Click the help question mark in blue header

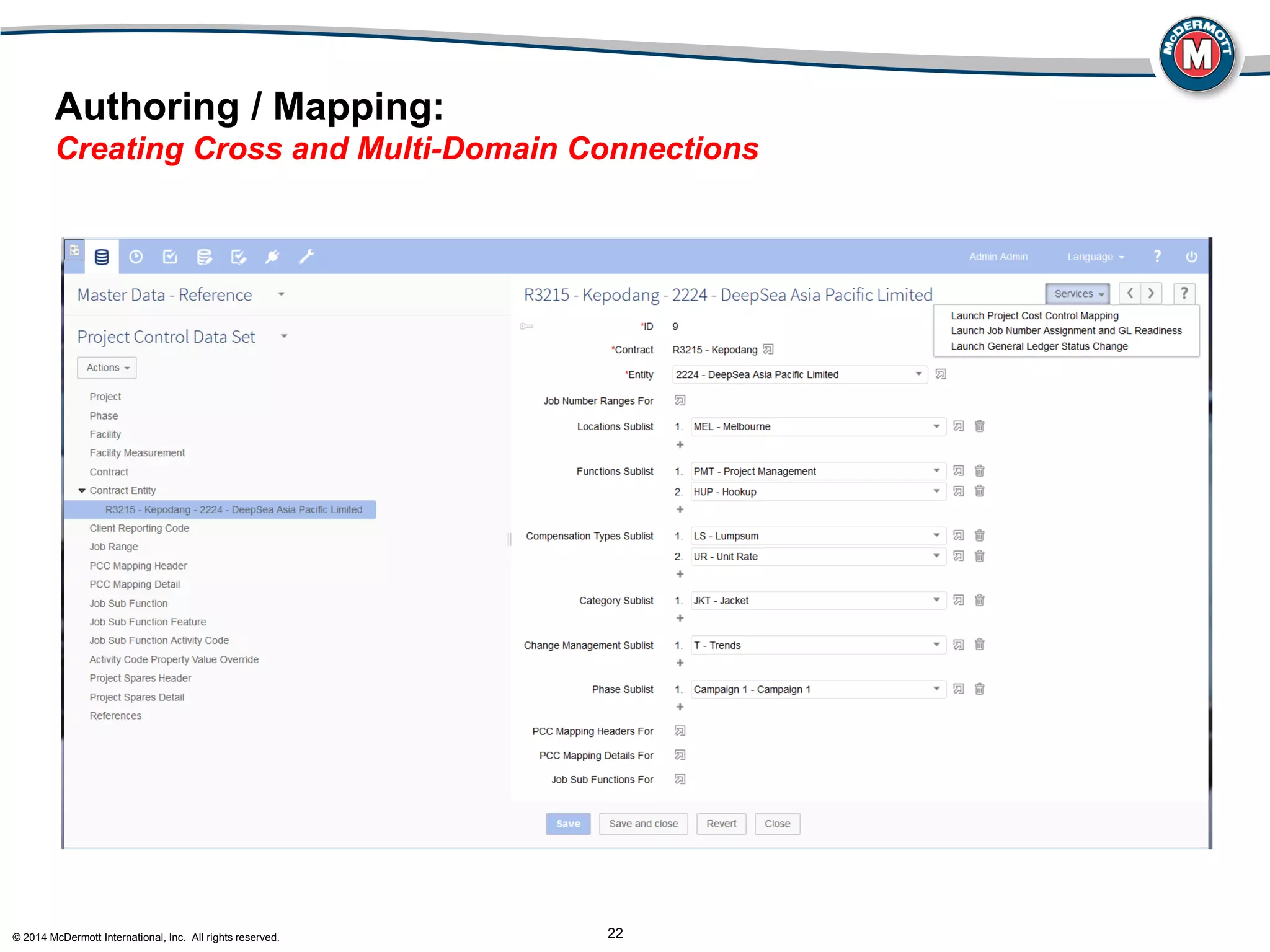pos(1157,256)
